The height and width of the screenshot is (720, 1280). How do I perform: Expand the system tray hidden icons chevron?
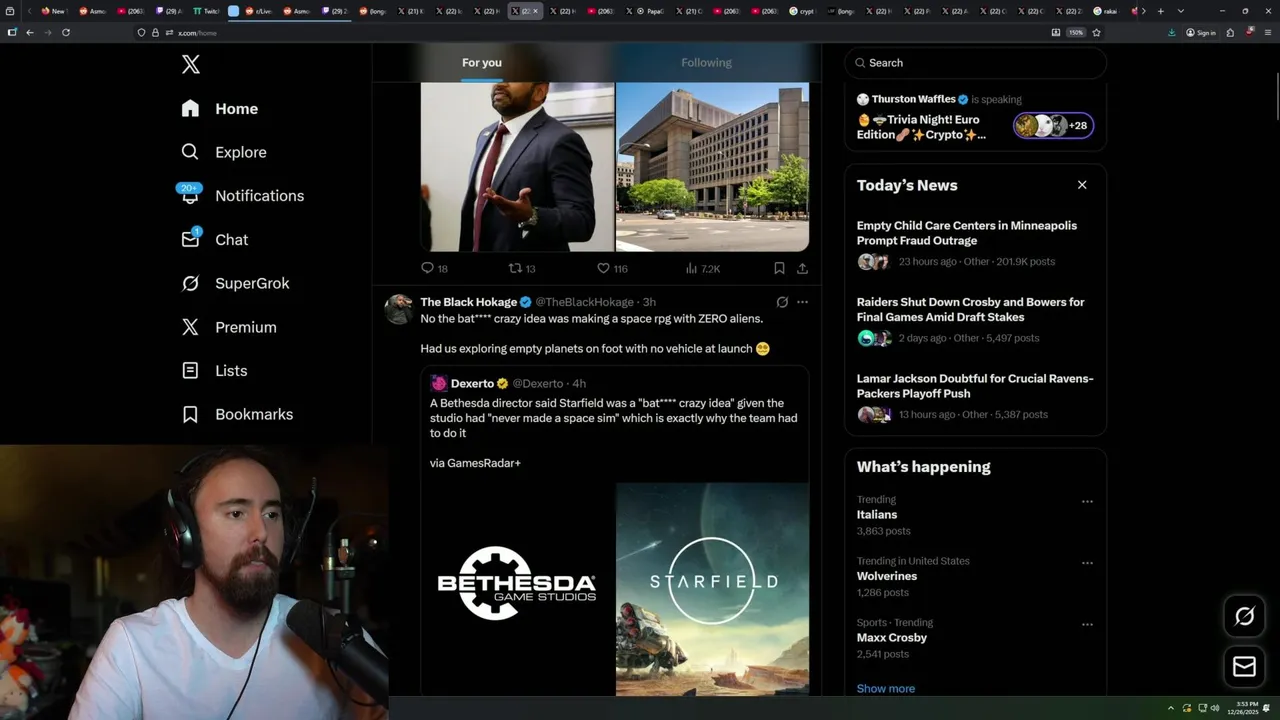pos(1171,708)
